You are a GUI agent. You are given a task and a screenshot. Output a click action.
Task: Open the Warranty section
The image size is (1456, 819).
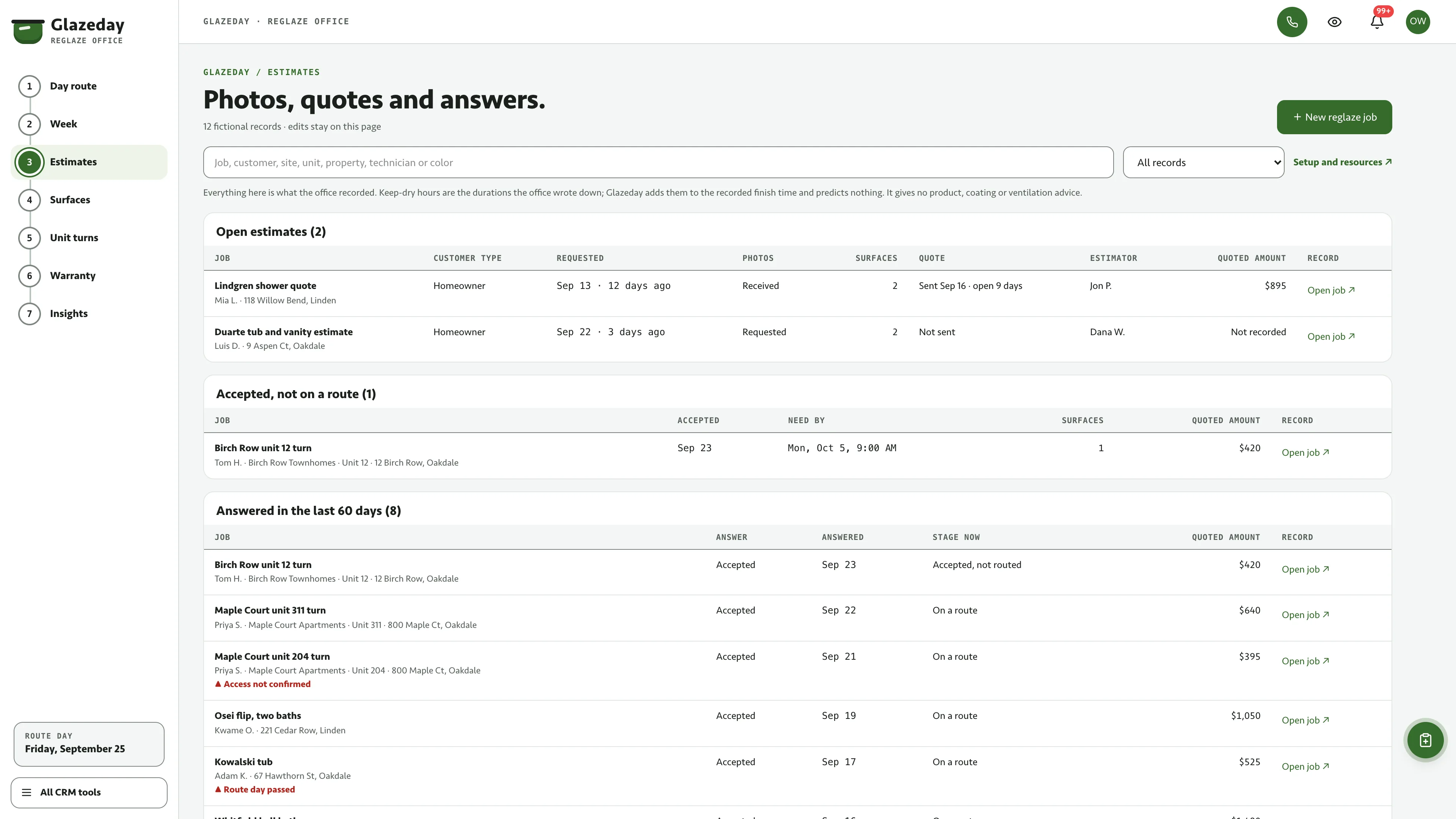tap(89, 275)
